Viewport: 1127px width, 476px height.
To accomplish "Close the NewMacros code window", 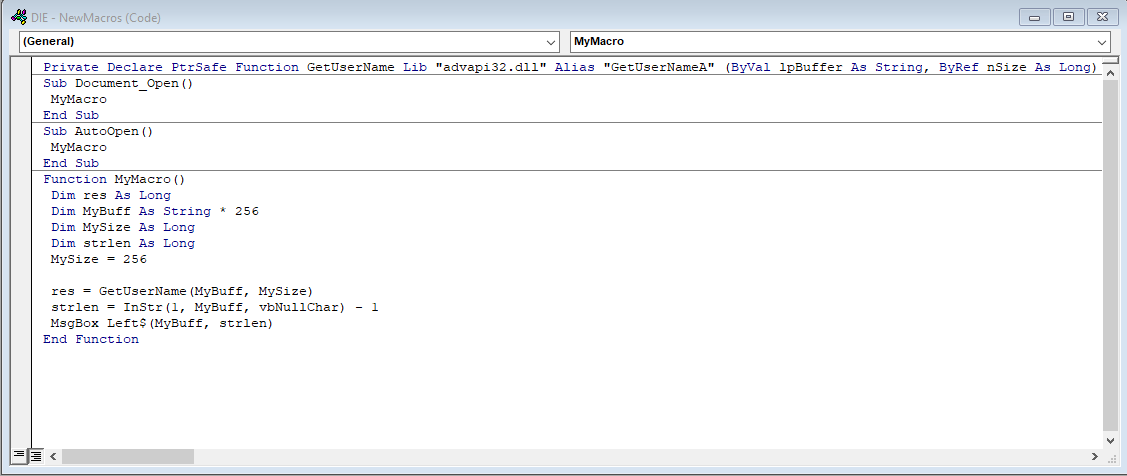I will click(x=1101, y=17).
